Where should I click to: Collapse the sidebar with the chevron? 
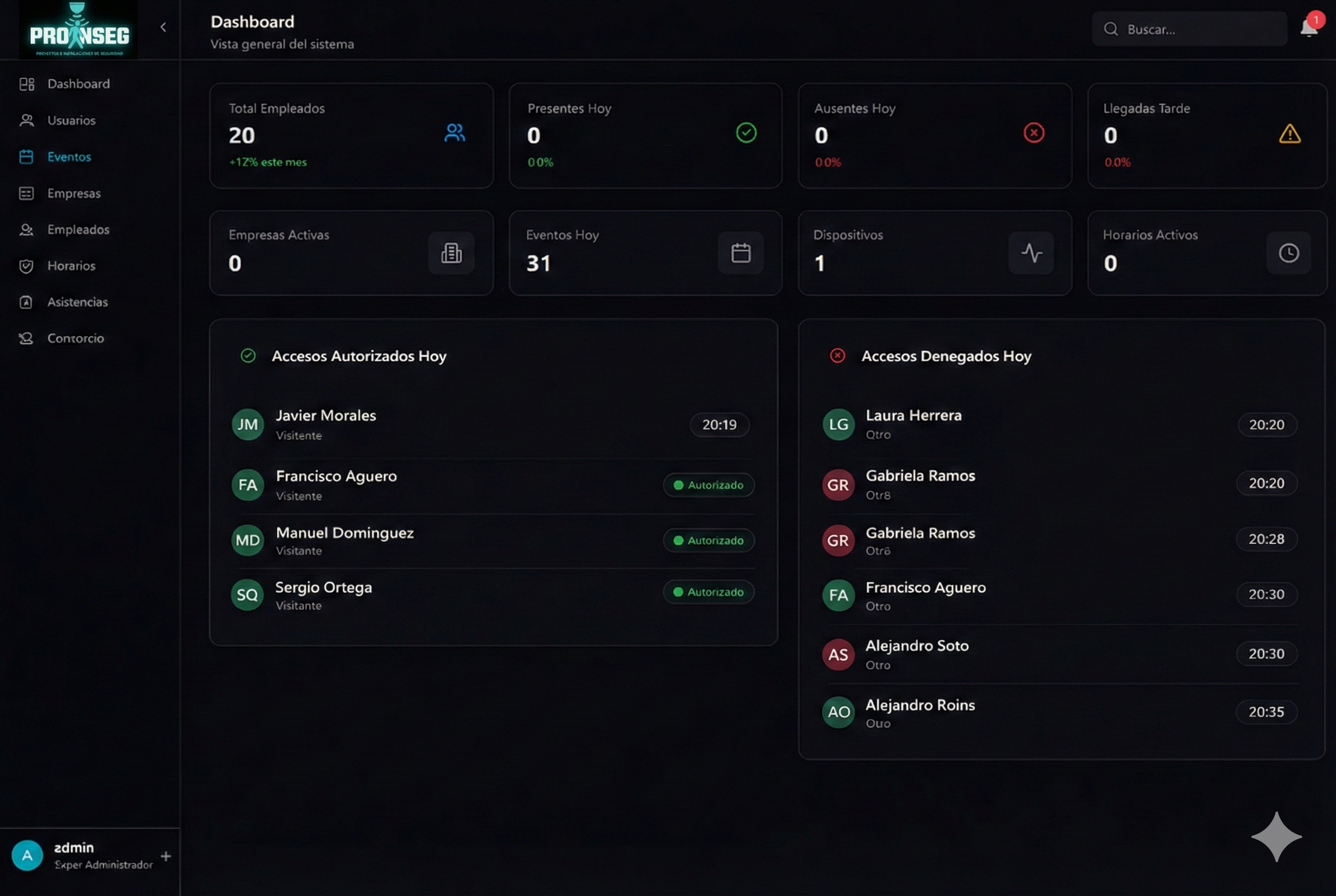(163, 27)
